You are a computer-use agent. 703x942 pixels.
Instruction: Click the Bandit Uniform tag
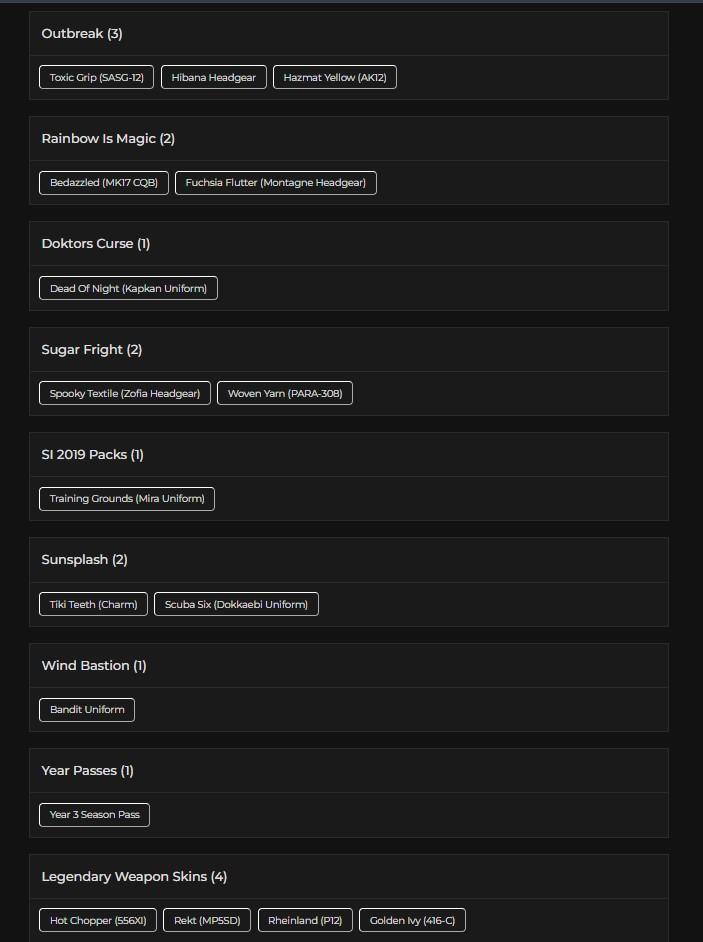87,710
